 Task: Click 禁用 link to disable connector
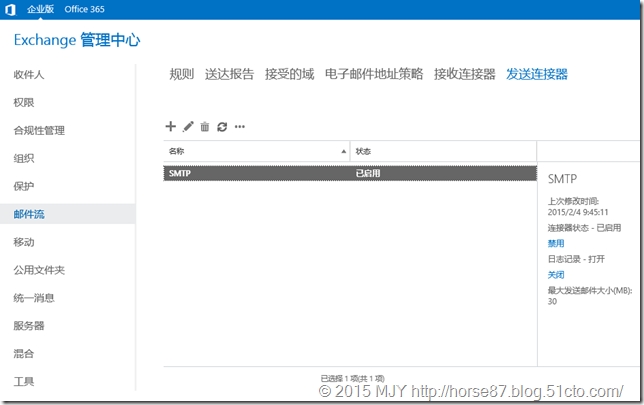click(x=555, y=243)
